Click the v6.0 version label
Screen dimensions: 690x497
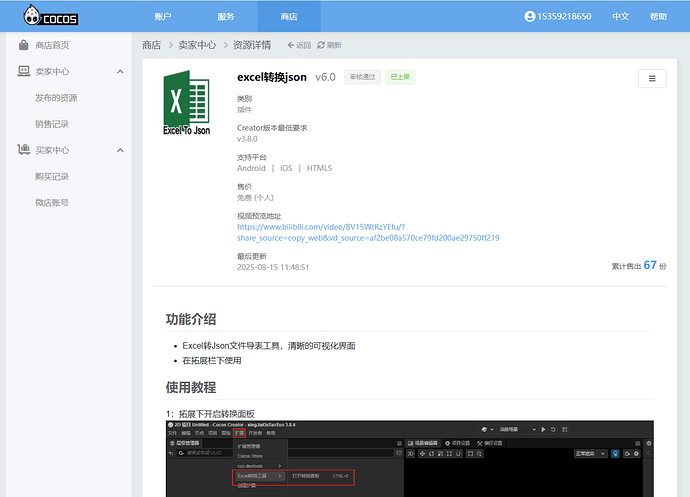click(x=325, y=77)
